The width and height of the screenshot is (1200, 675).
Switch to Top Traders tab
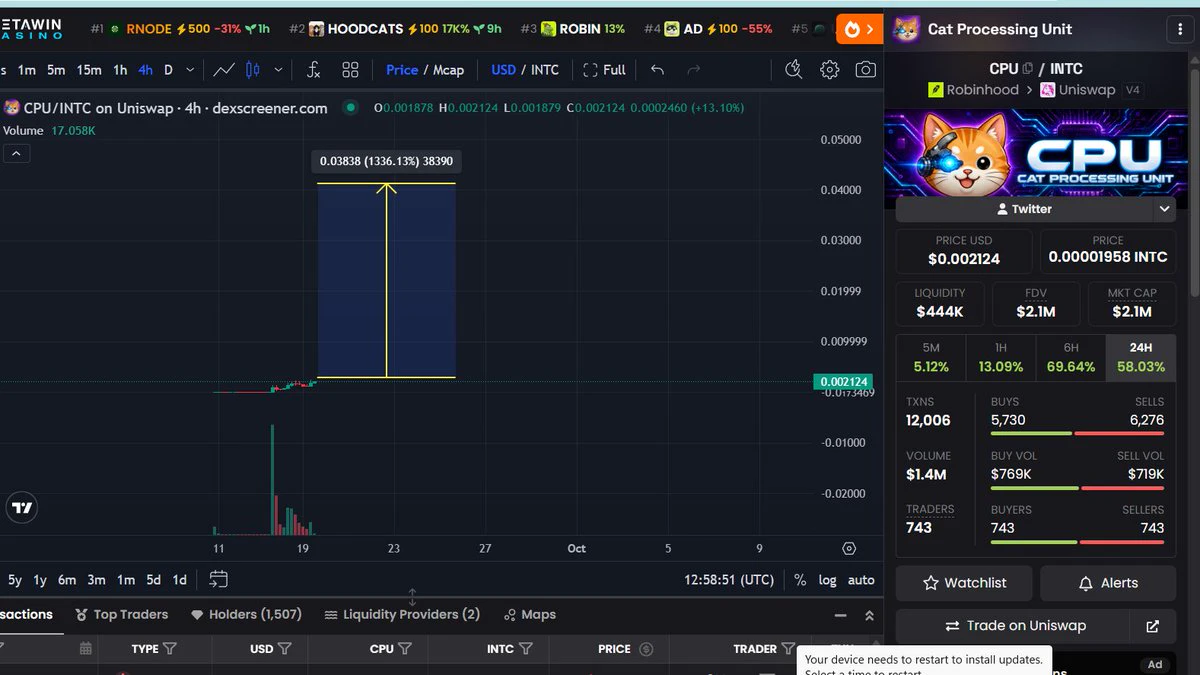click(120, 615)
